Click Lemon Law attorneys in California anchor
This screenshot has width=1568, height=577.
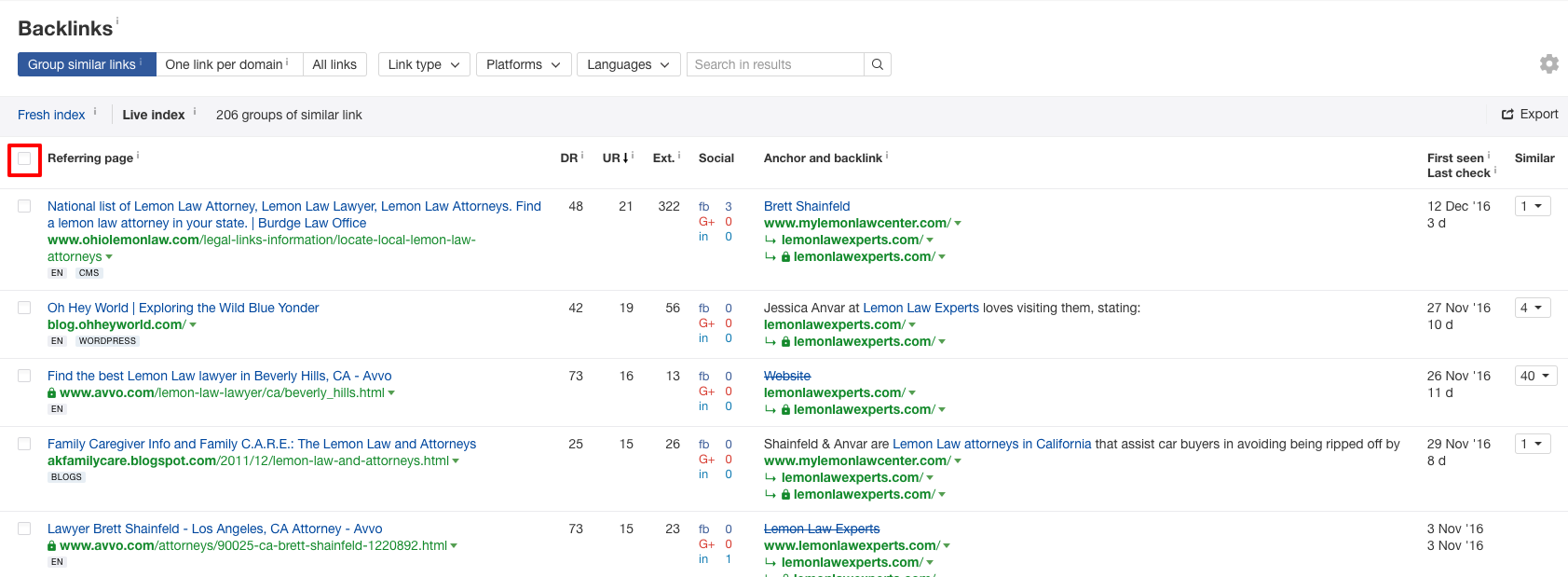tap(992, 444)
